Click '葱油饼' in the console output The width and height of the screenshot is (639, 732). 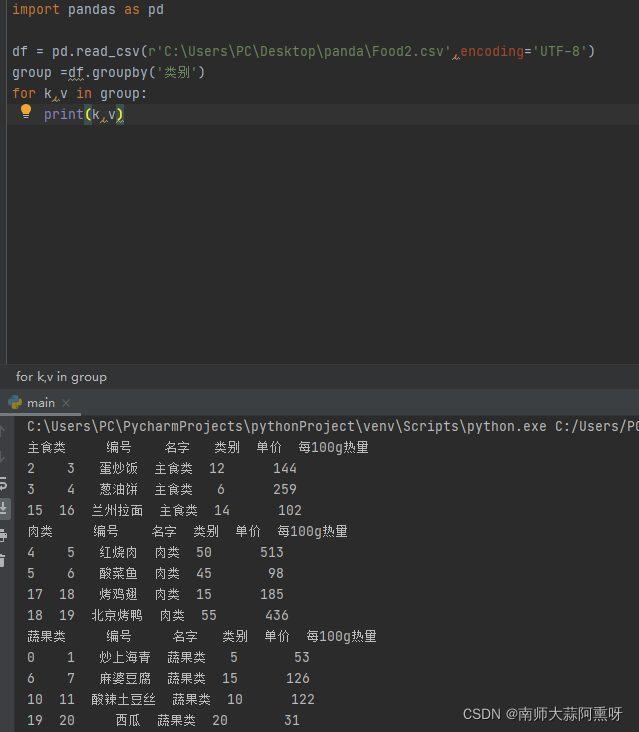[119, 489]
